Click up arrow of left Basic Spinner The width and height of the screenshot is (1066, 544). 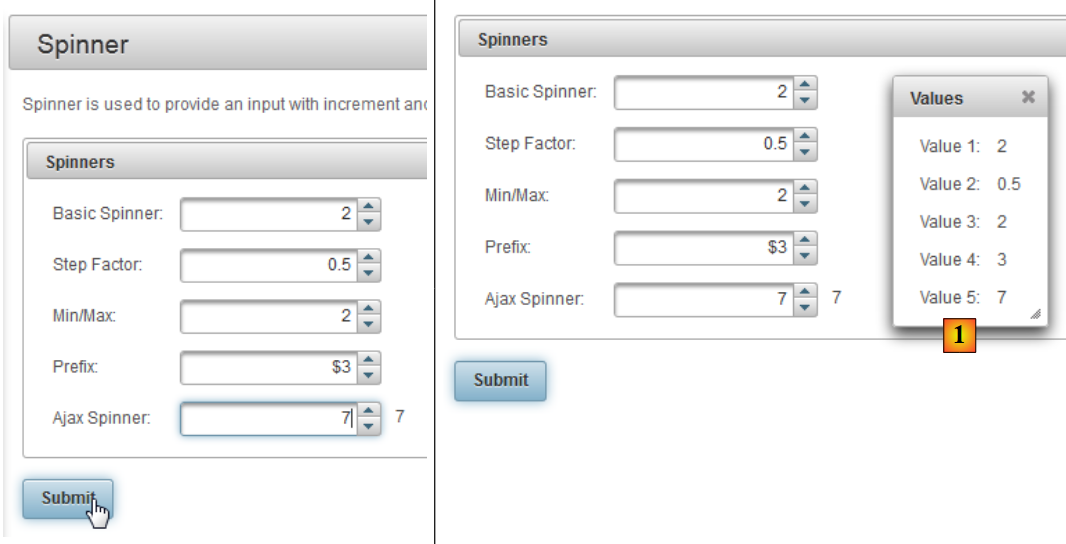coord(369,207)
